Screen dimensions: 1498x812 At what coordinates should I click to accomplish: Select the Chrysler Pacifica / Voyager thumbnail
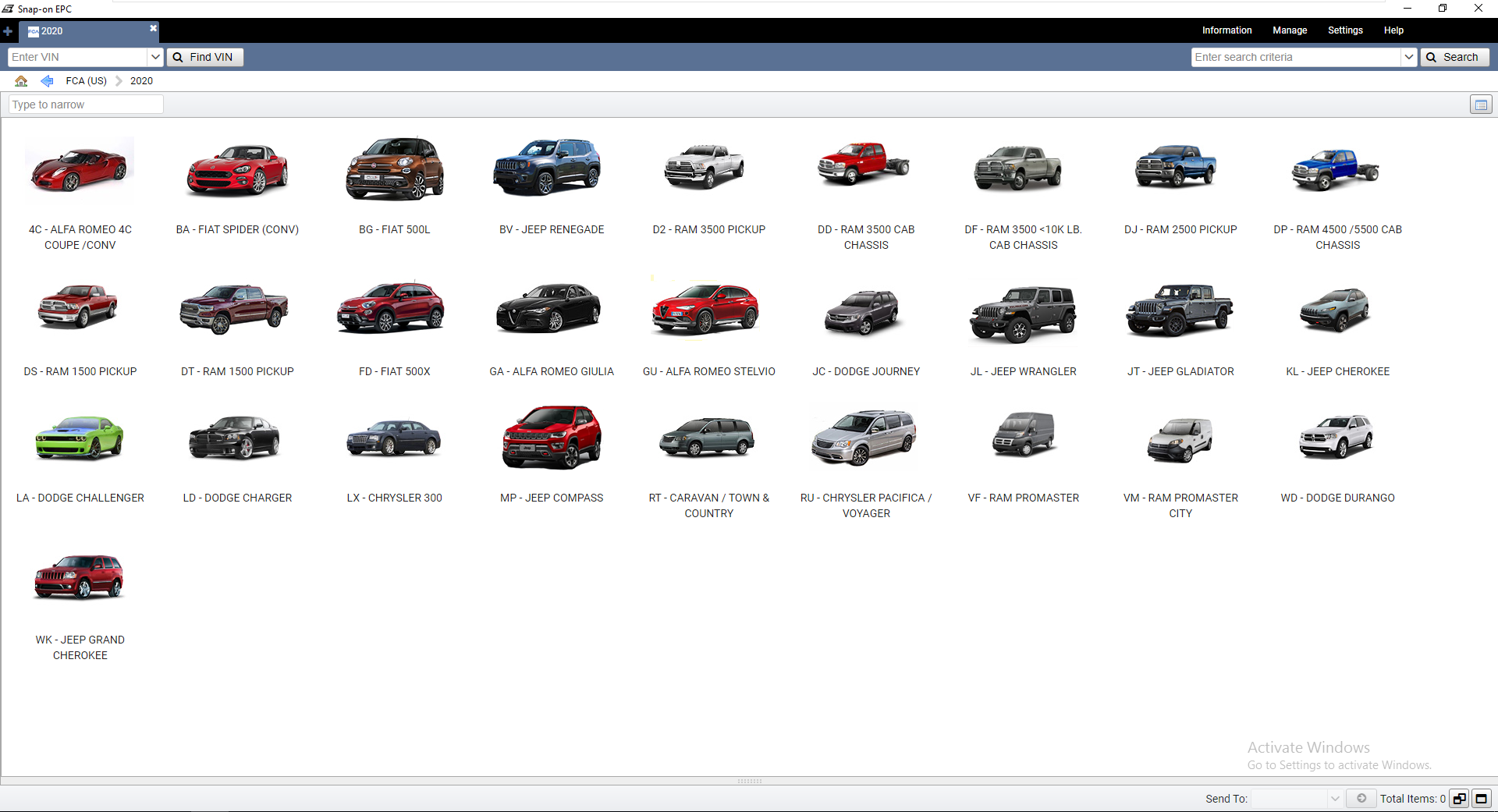click(864, 437)
